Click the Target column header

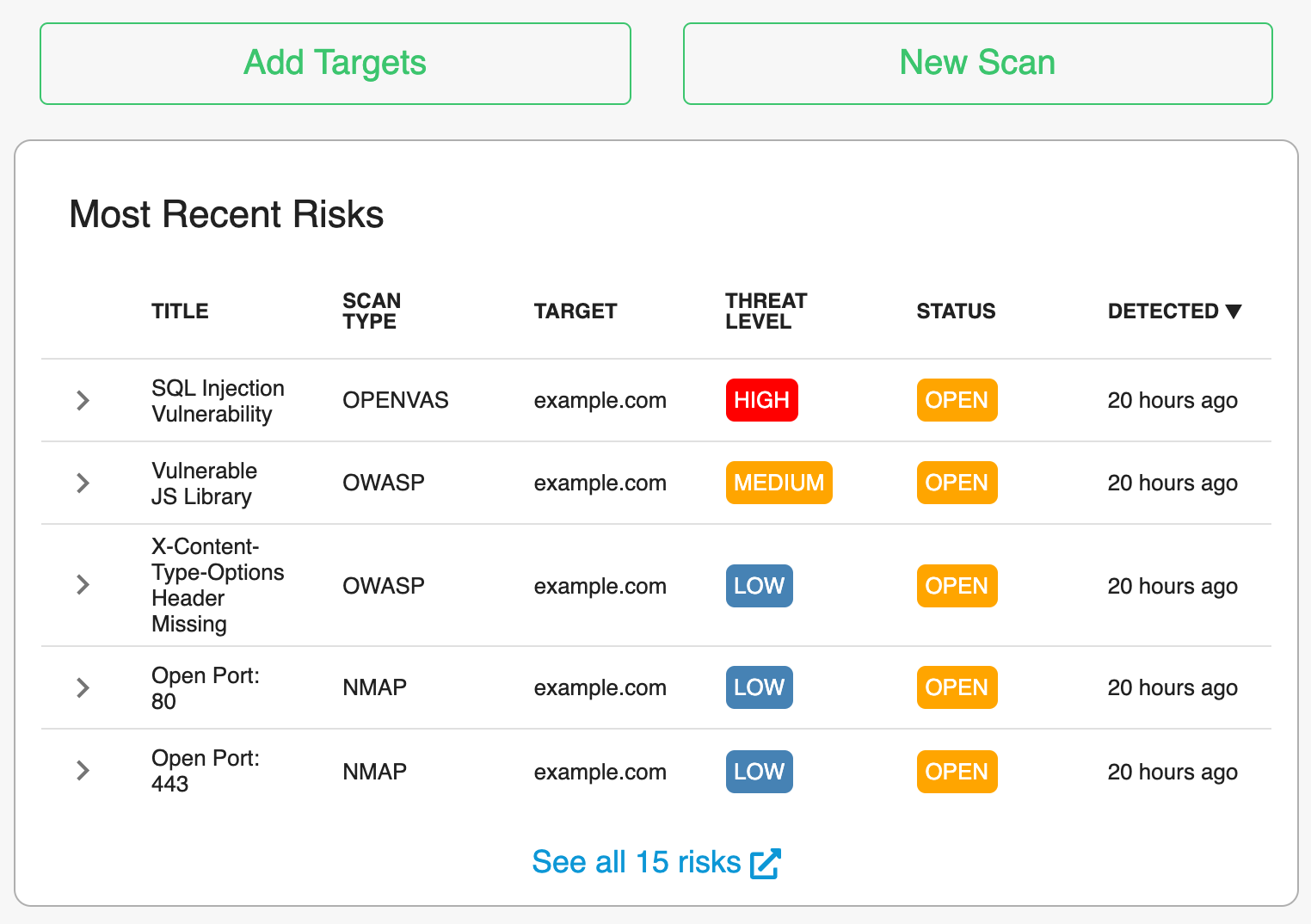(x=575, y=311)
